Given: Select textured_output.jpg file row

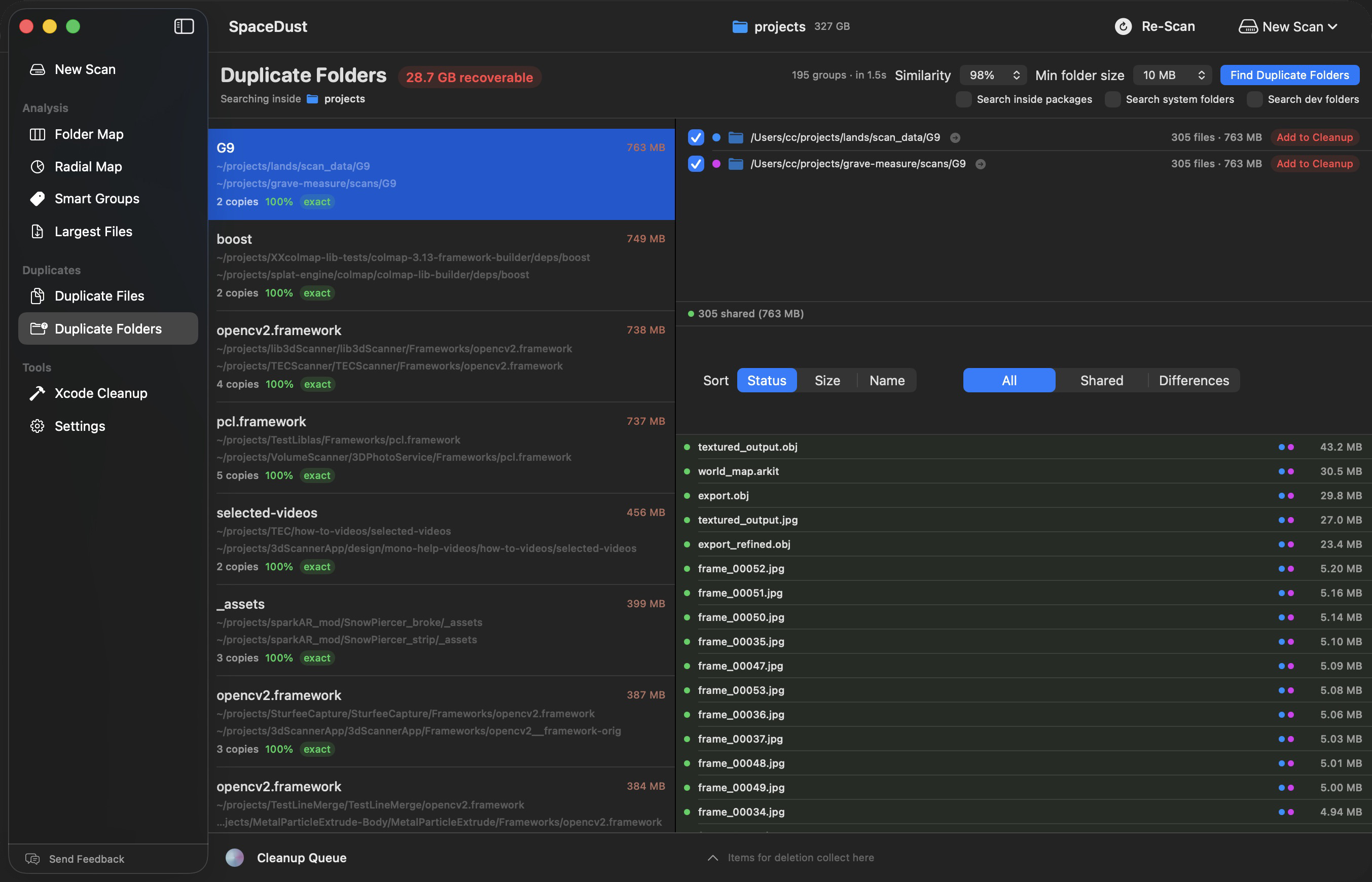Looking at the screenshot, I should pyautogui.click(x=1023, y=520).
